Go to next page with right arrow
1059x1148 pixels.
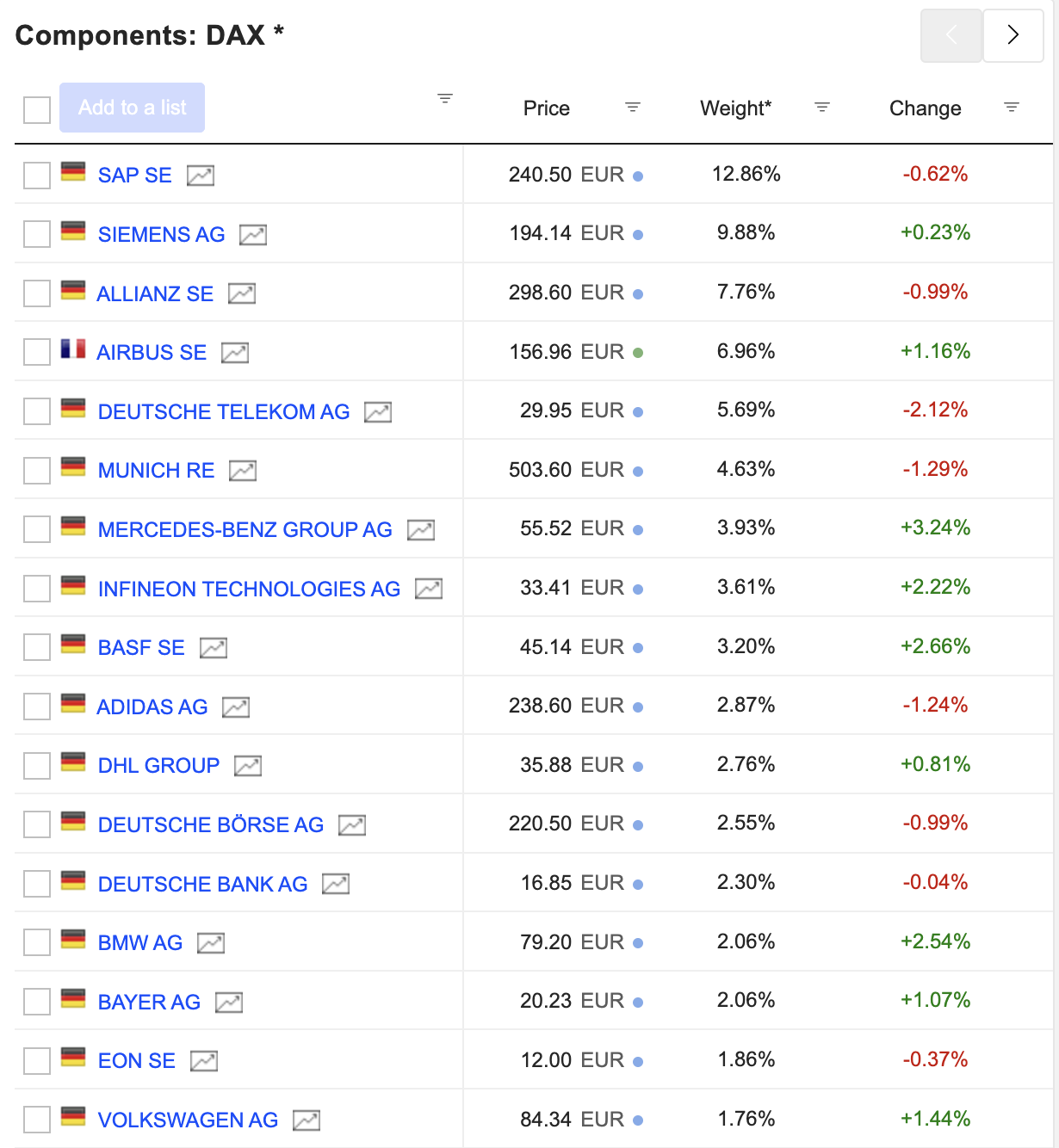point(1013,35)
